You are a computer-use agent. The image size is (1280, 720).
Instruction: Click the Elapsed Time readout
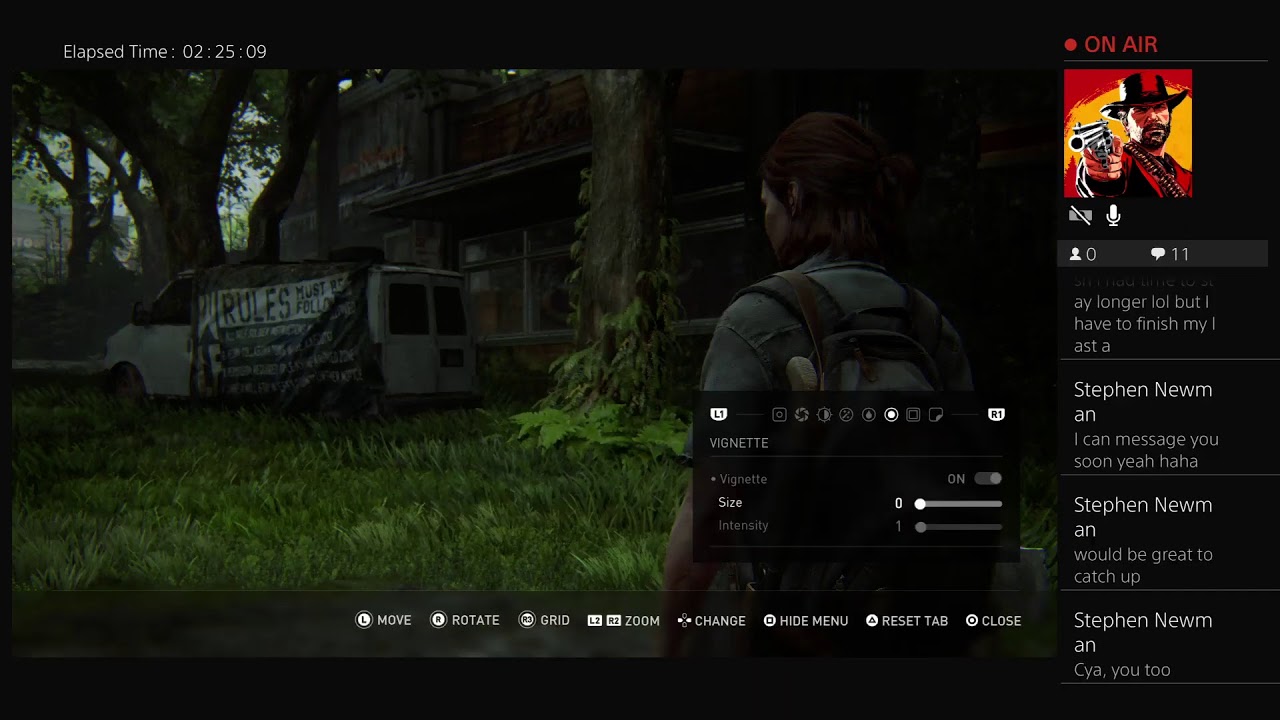[165, 52]
